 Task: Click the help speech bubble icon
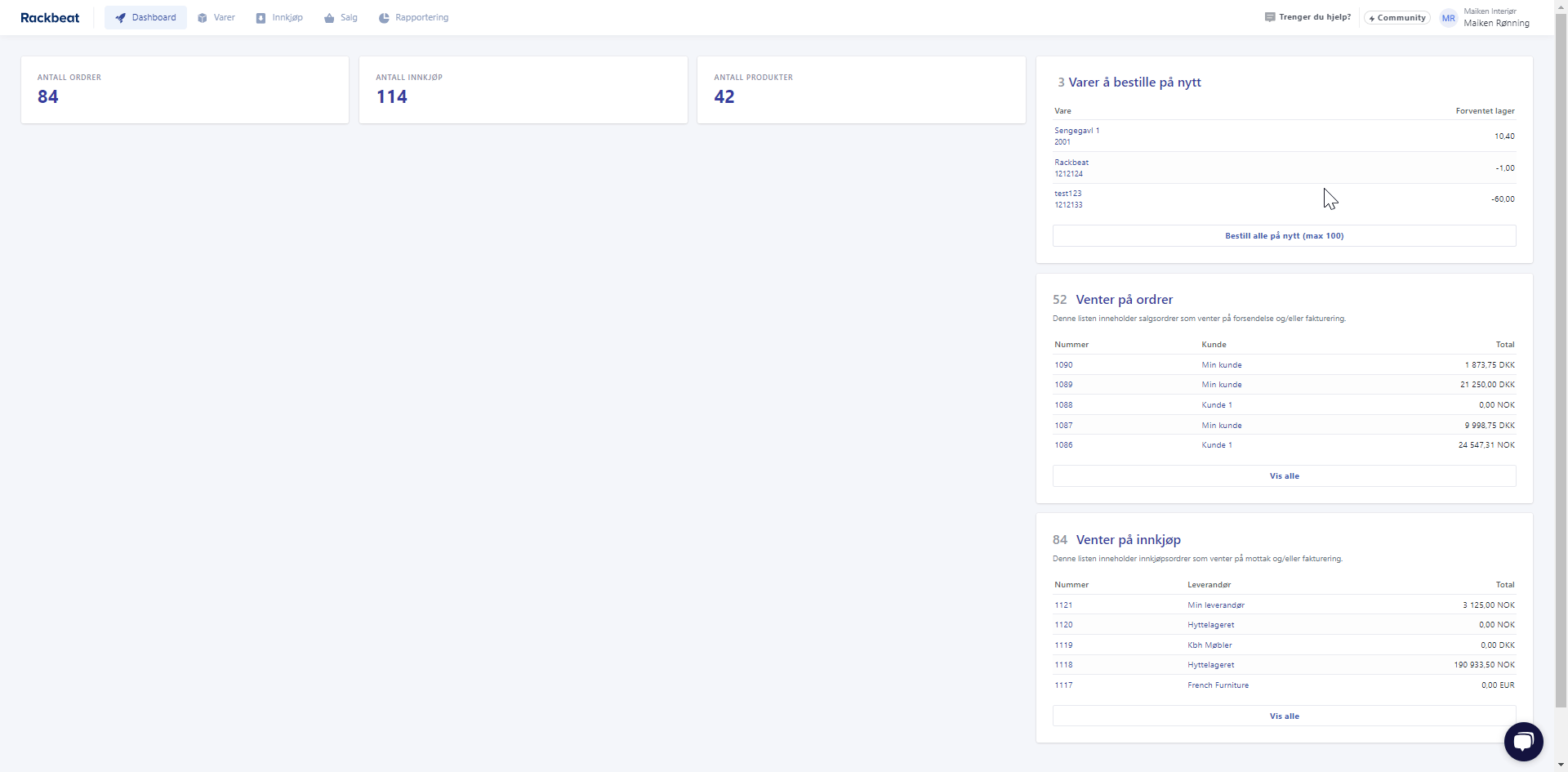[1270, 17]
